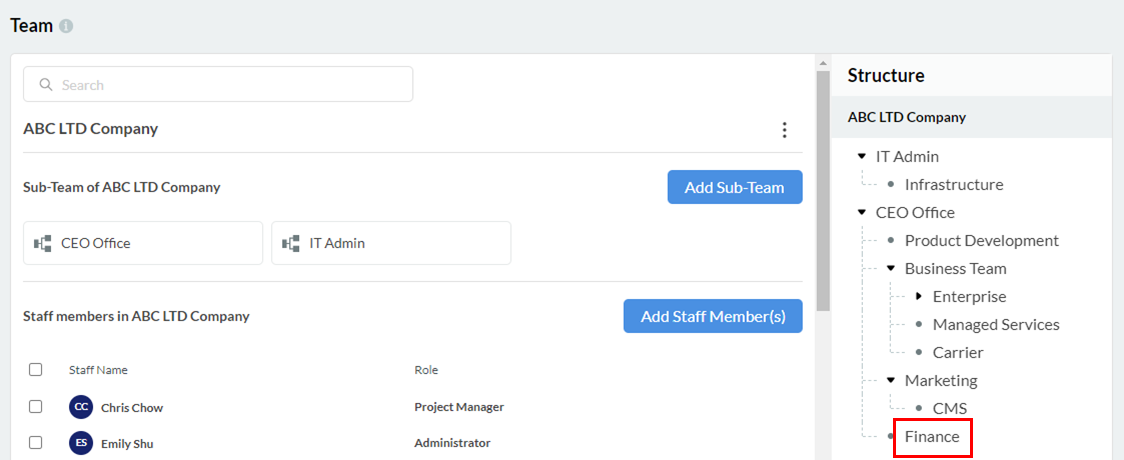Click the CEO Office sub-team hierarchy icon
Screen dimensions: 1124x460
pos(43,243)
